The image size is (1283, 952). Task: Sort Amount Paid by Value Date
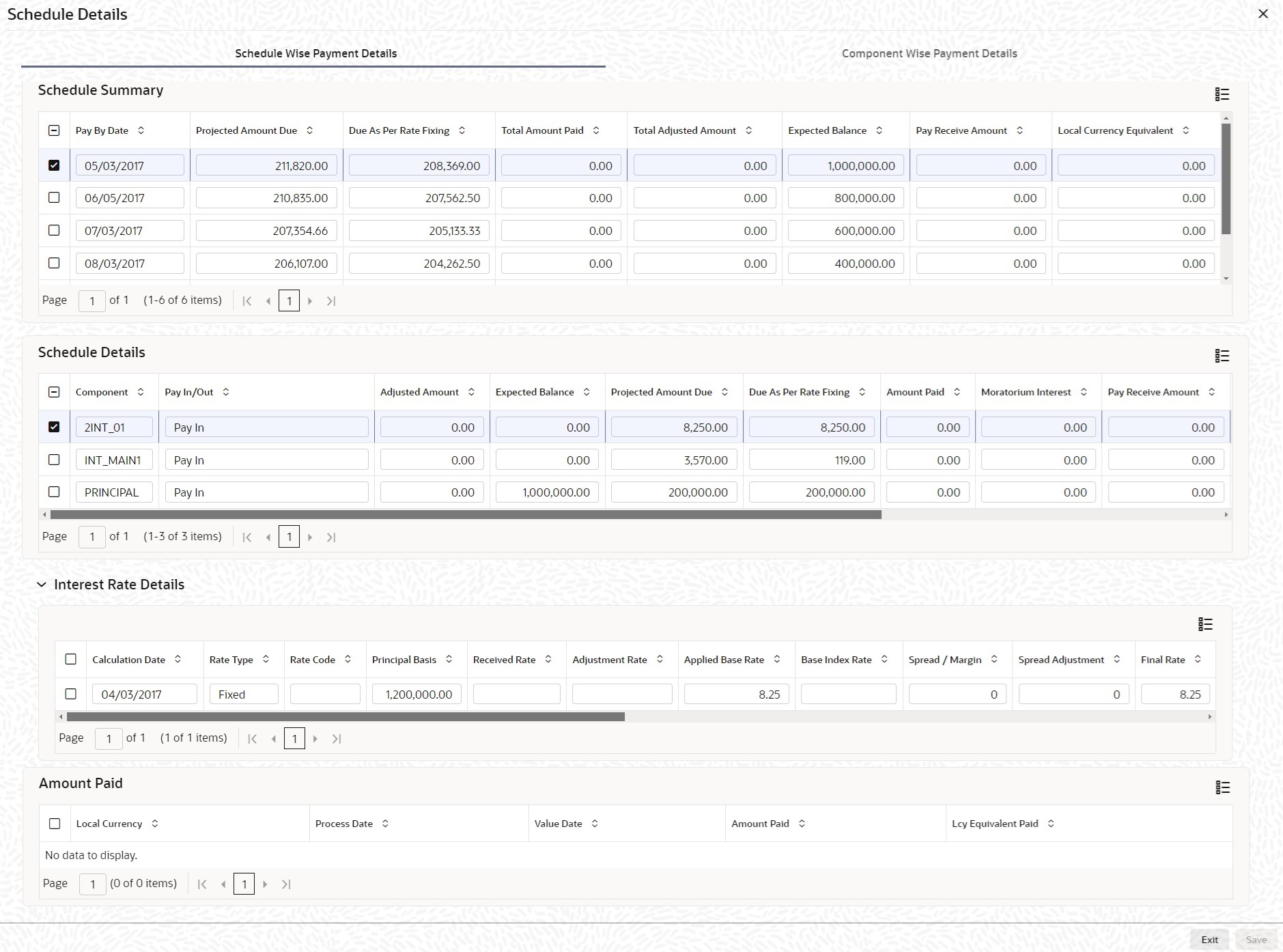(x=595, y=824)
